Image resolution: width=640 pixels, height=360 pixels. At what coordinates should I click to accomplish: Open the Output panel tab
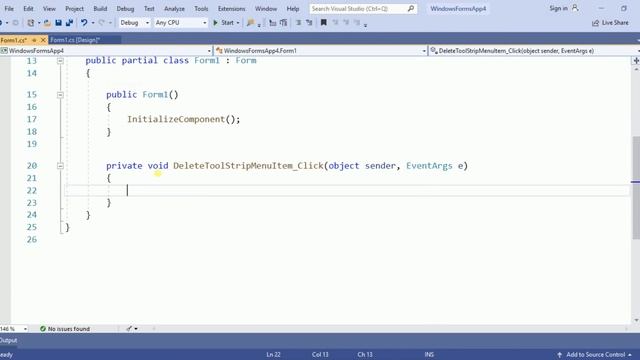click(x=8, y=340)
